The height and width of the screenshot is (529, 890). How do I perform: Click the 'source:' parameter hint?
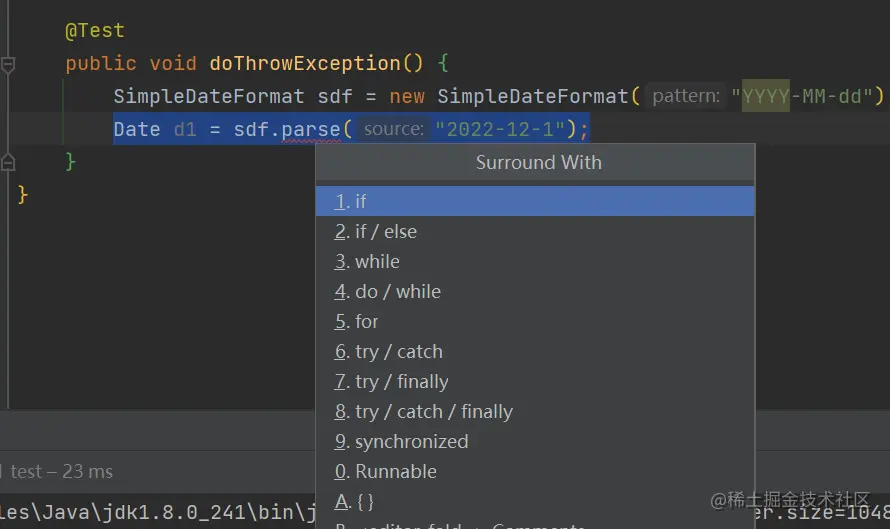(x=393, y=129)
